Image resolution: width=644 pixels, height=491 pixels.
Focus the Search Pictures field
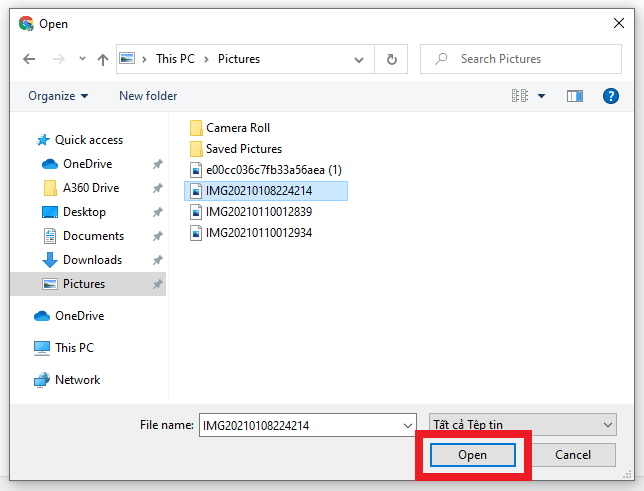click(520, 59)
